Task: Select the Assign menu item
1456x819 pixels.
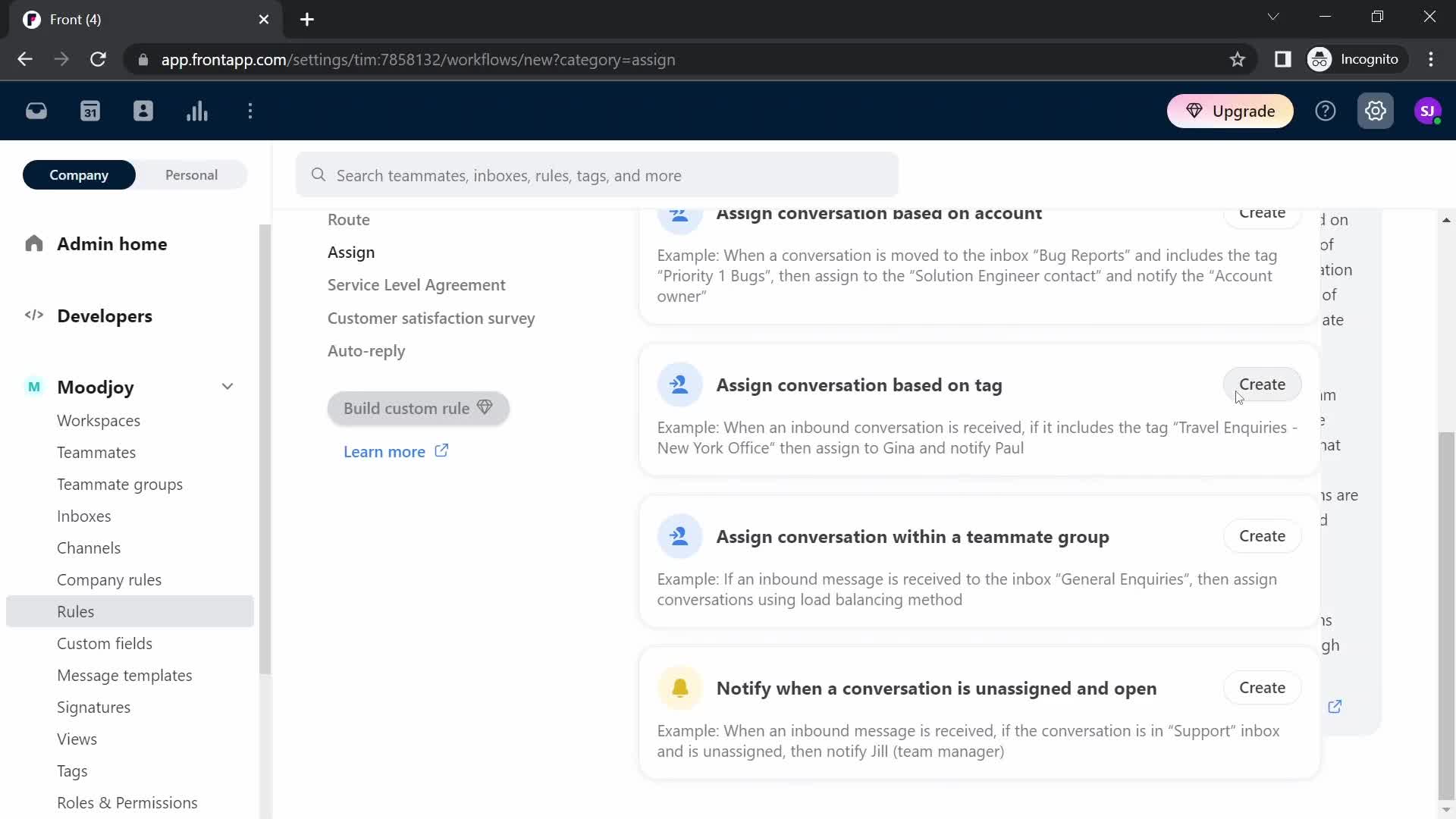Action: (352, 252)
